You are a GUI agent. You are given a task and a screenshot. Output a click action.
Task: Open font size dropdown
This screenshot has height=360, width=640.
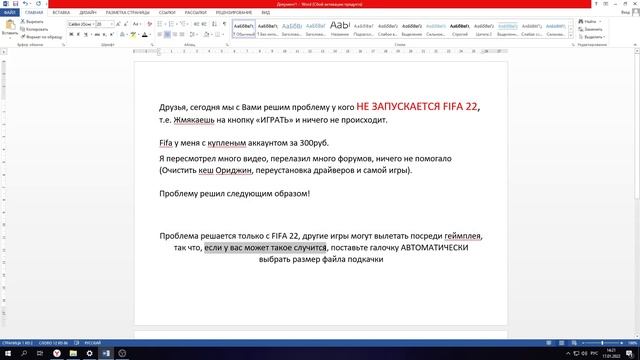(x=112, y=24)
